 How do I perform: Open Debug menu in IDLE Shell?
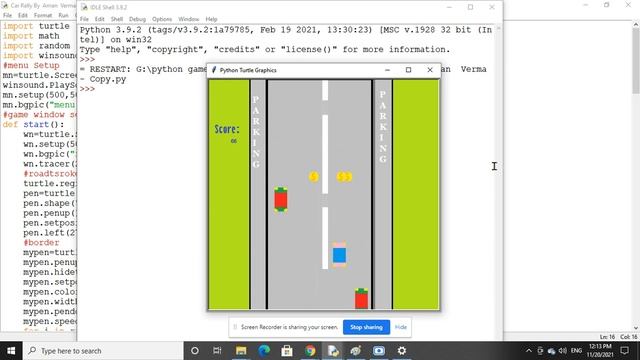click(137, 19)
